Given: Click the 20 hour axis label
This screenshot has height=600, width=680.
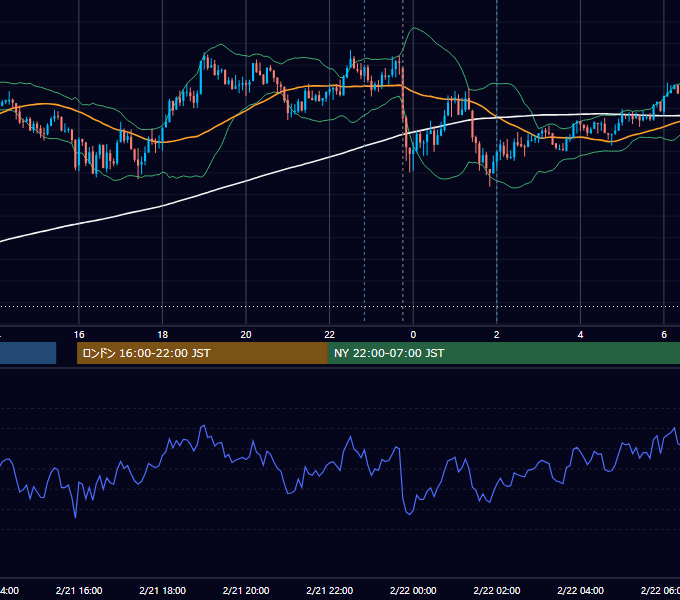Looking at the screenshot, I should (246, 335).
